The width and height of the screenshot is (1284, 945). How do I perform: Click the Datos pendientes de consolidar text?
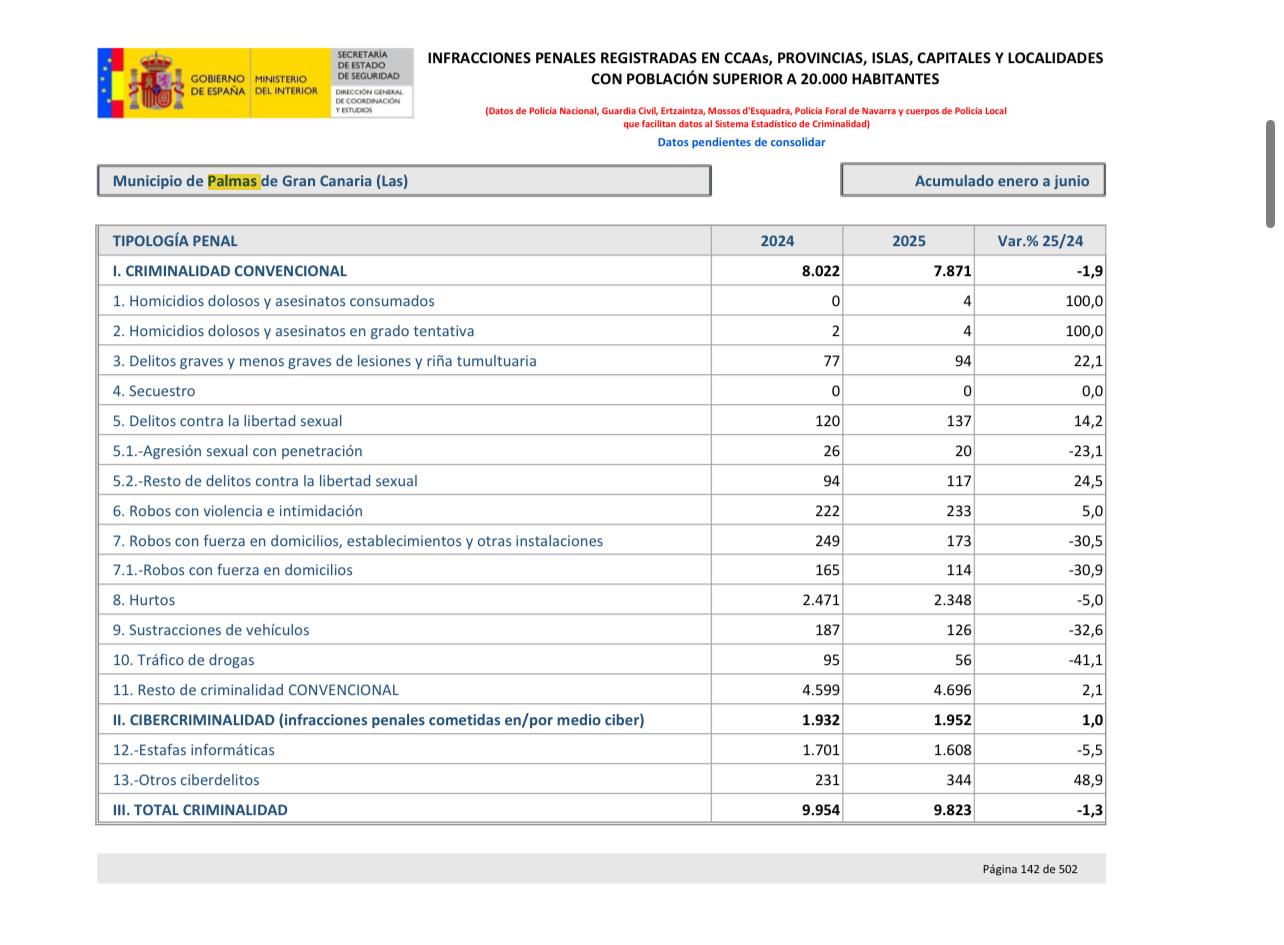click(740, 142)
